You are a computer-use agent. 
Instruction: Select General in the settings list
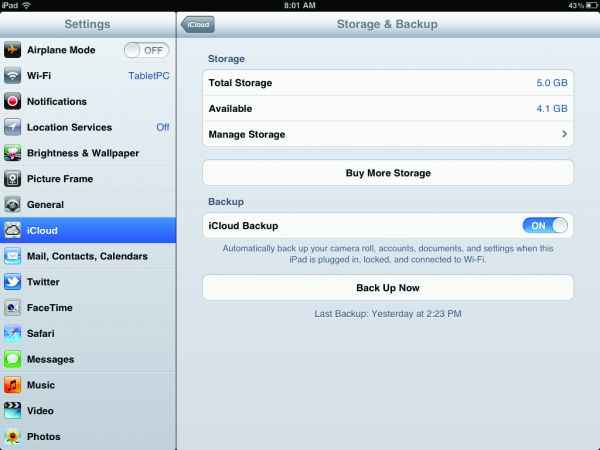click(88, 205)
